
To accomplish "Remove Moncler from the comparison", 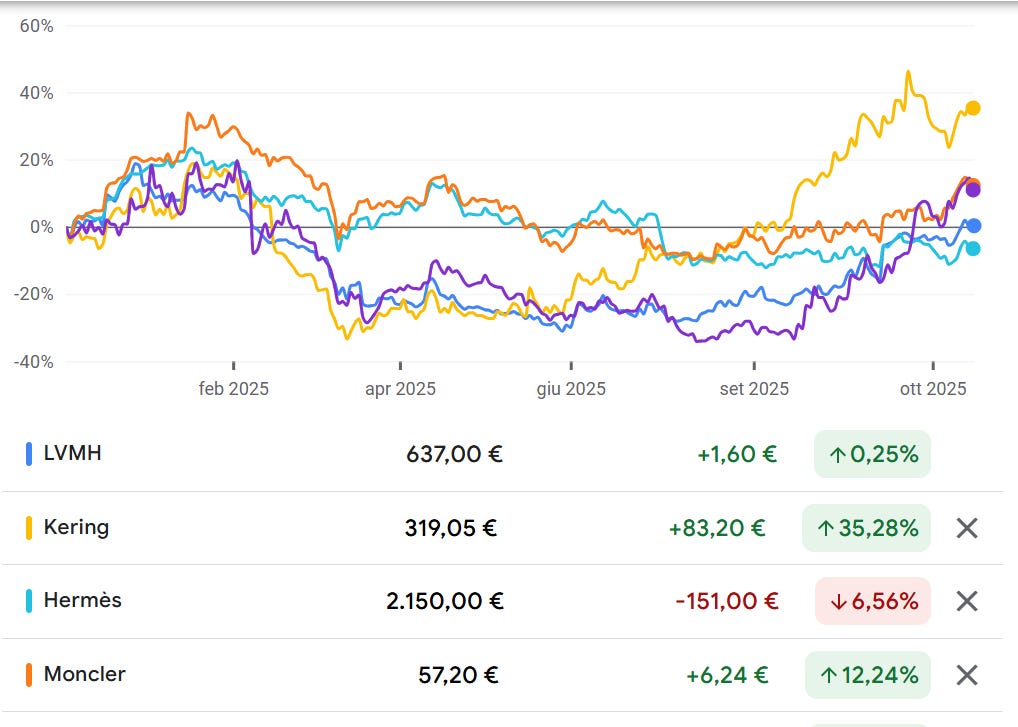I will point(967,675).
